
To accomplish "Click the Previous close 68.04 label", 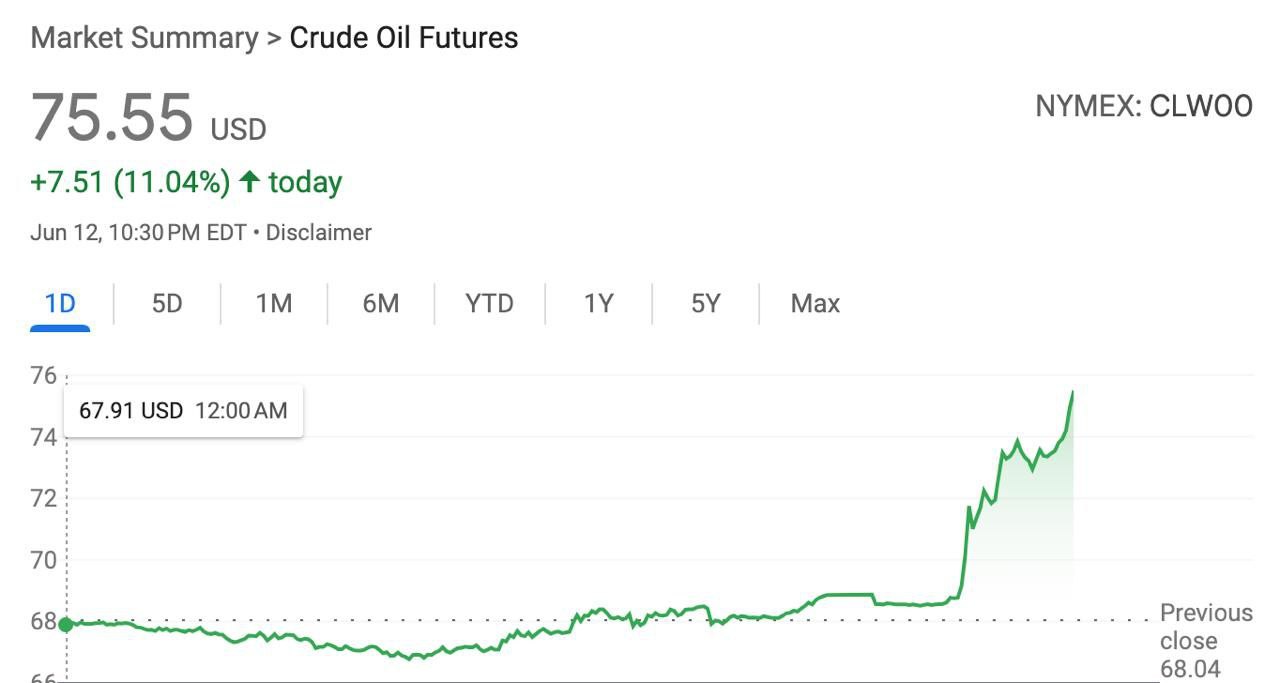I will 1205,640.
